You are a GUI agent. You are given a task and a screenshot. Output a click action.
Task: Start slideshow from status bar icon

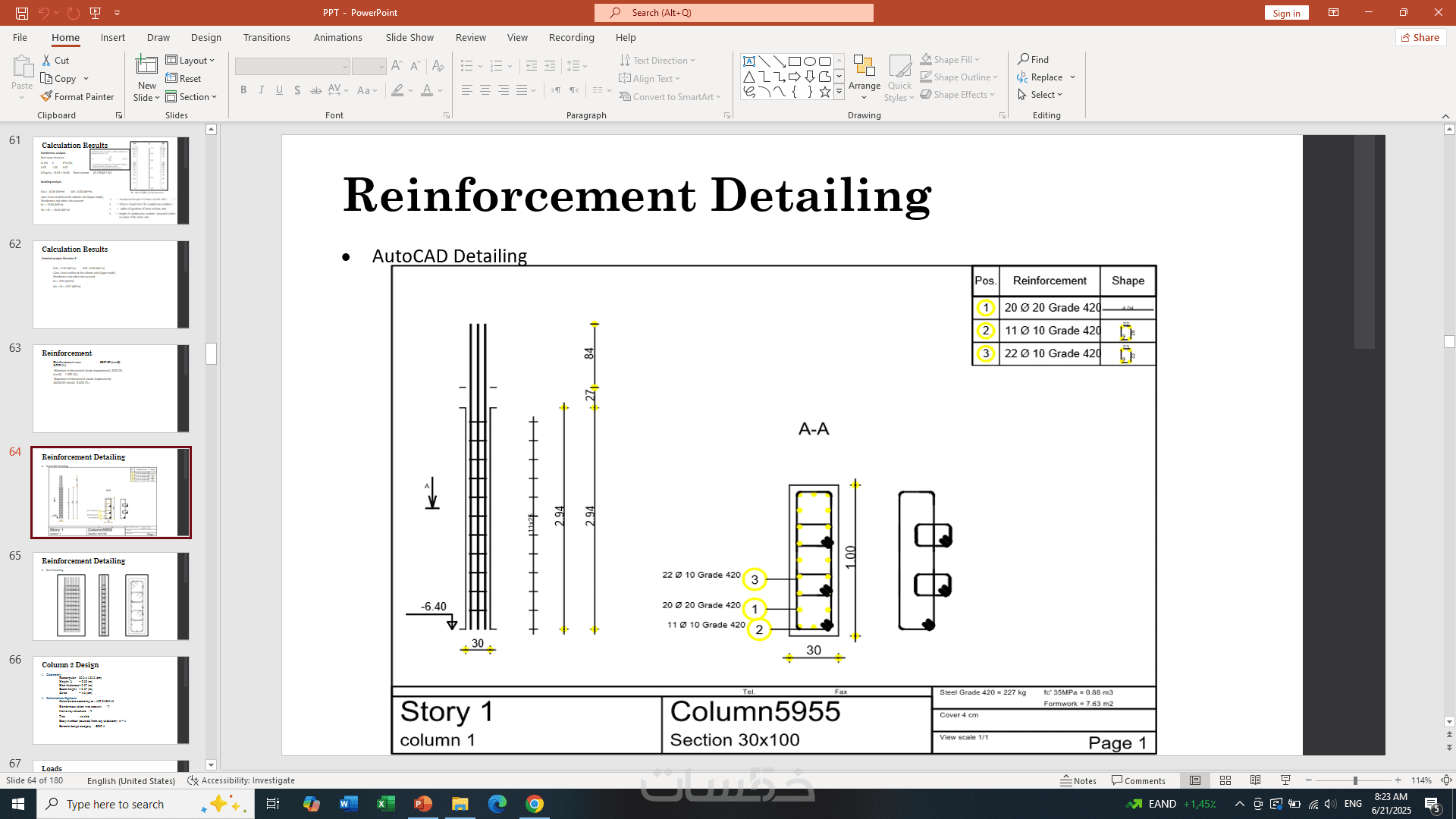click(1285, 780)
